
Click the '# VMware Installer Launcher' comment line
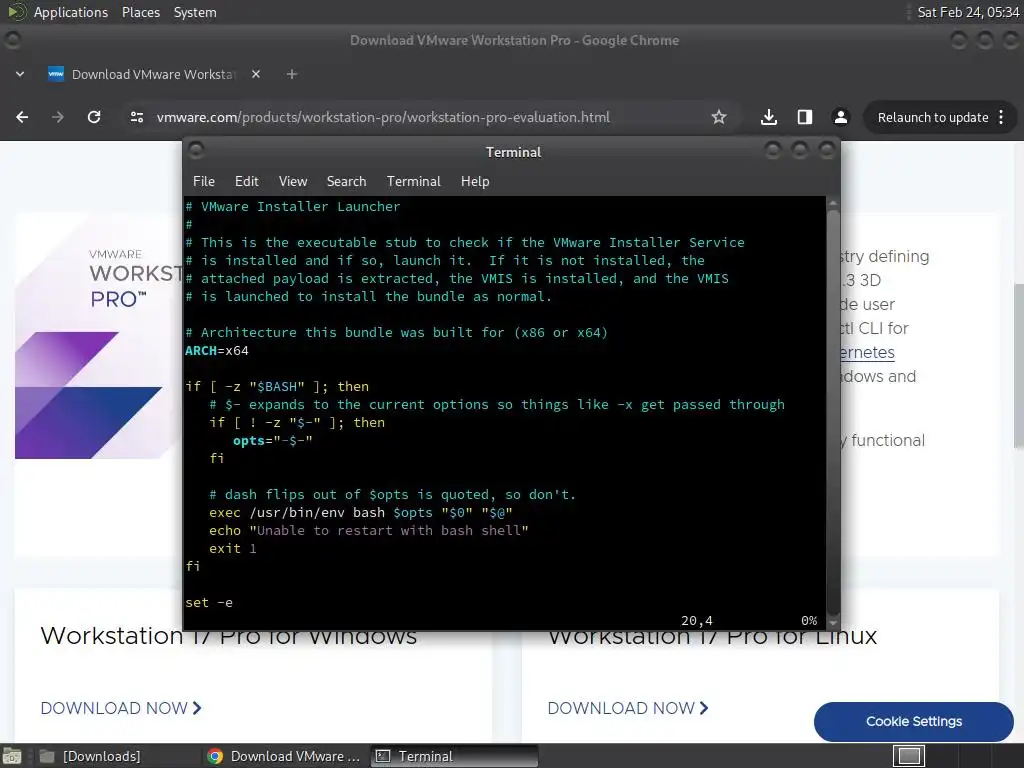pyautogui.click(x=293, y=206)
